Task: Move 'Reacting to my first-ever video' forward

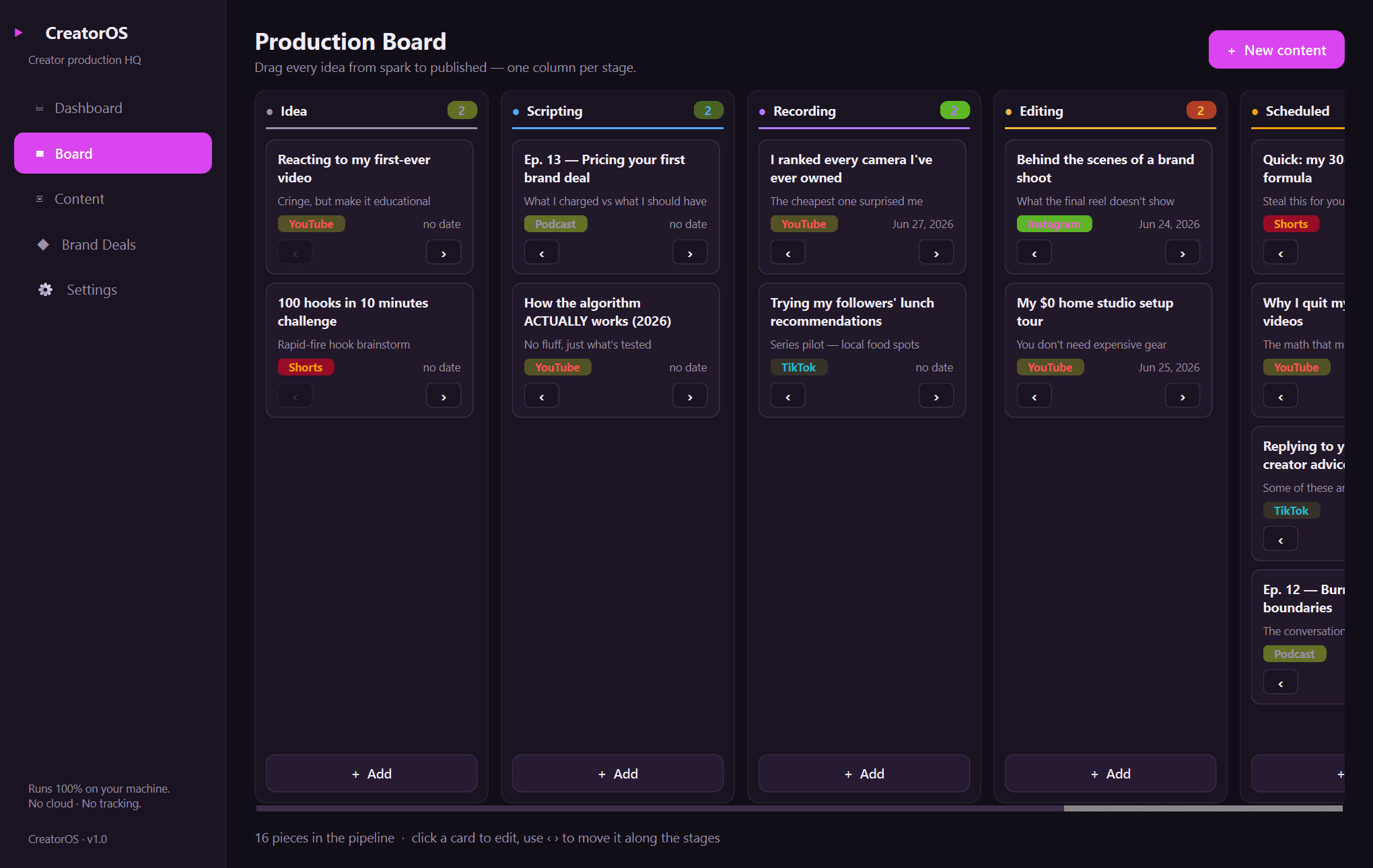Action: pyautogui.click(x=444, y=253)
